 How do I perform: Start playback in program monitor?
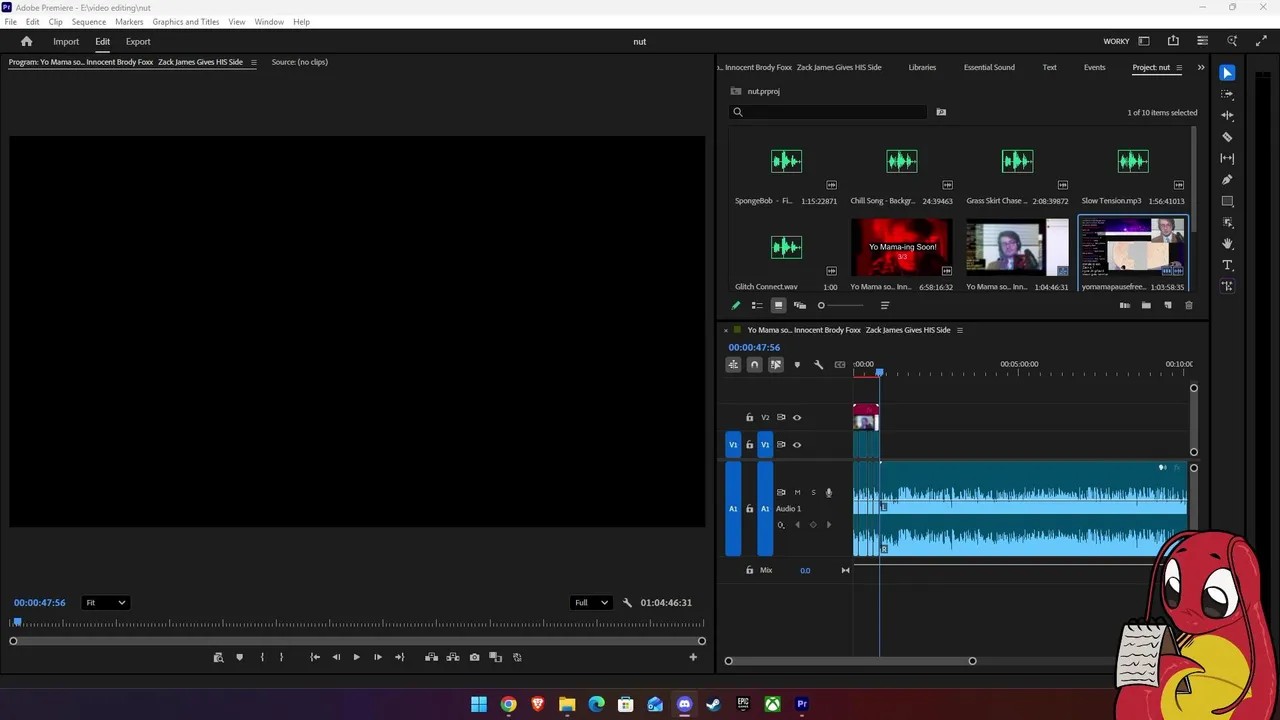pyautogui.click(x=356, y=657)
